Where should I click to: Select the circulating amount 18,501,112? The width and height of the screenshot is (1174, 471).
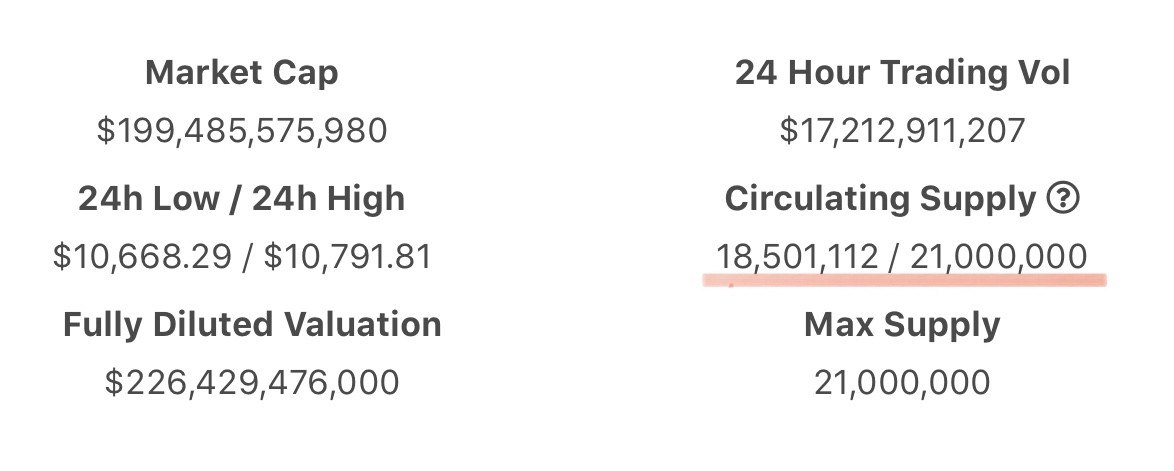tap(797, 257)
